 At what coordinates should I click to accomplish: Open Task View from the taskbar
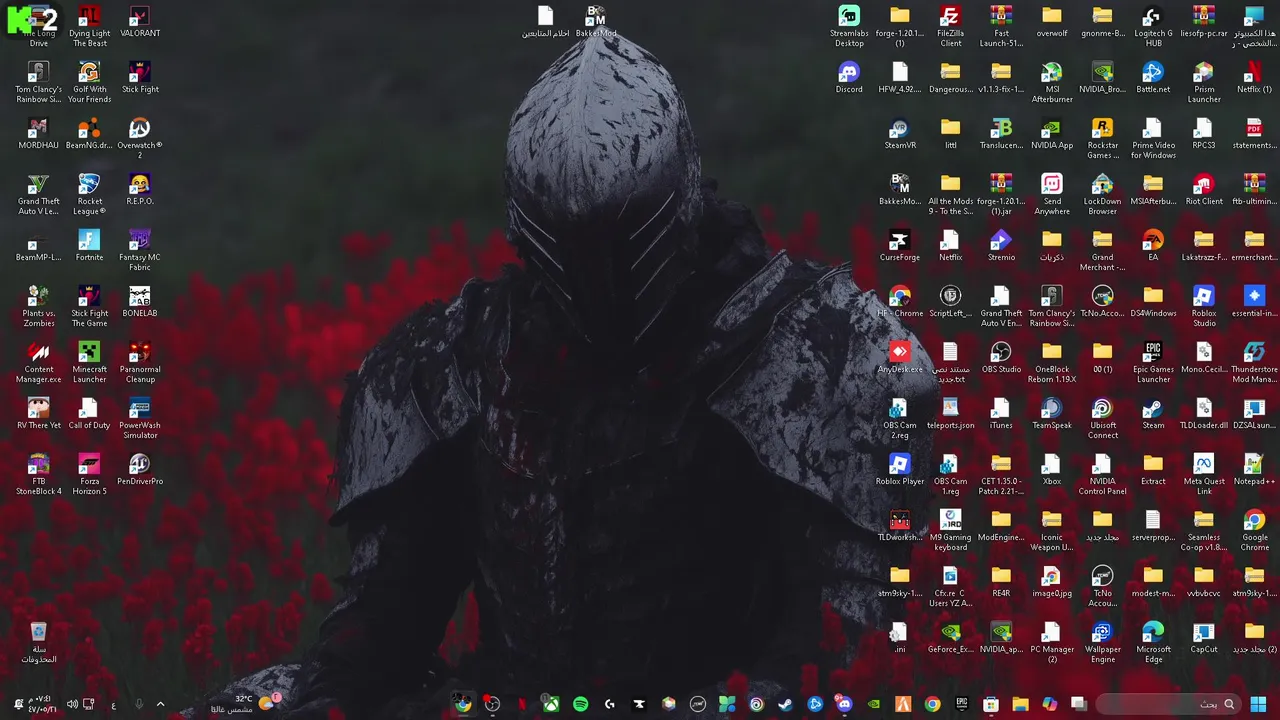(x=1079, y=704)
